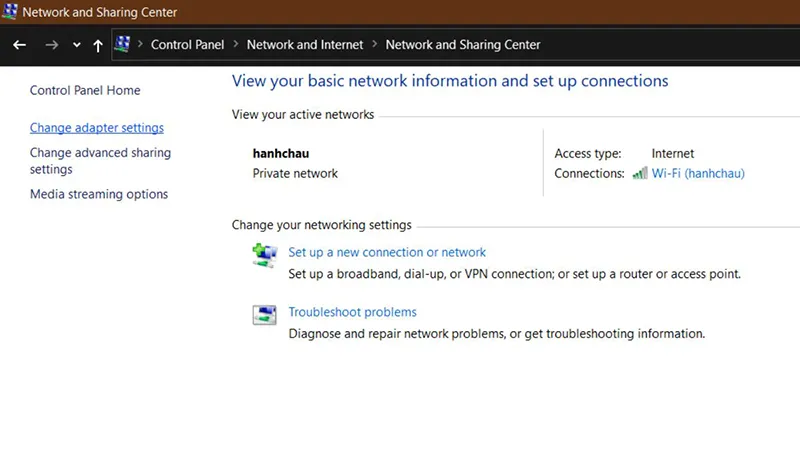The width and height of the screenshot is (800, 450).
Task: Click the Set up new connection icon
Action: pyautogui.click(x=264, y=256)
